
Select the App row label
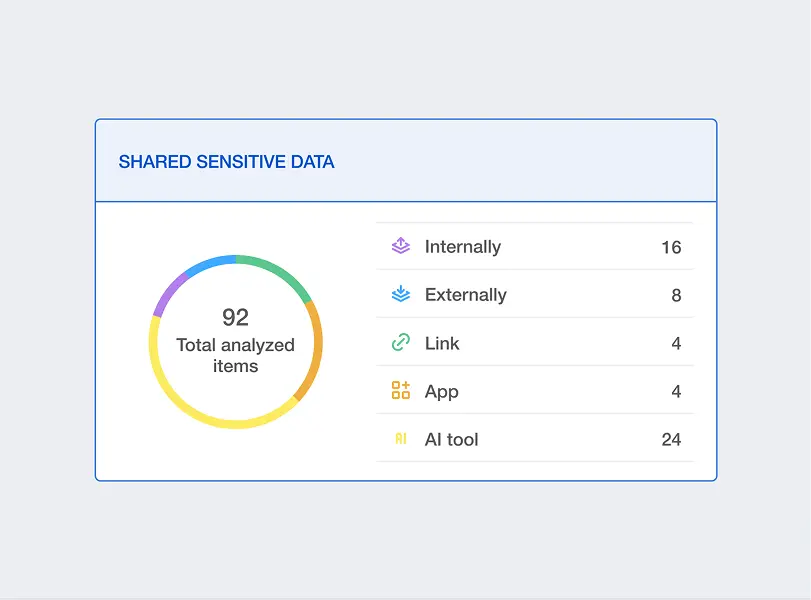pyautogui.click(x=442, y=392)
